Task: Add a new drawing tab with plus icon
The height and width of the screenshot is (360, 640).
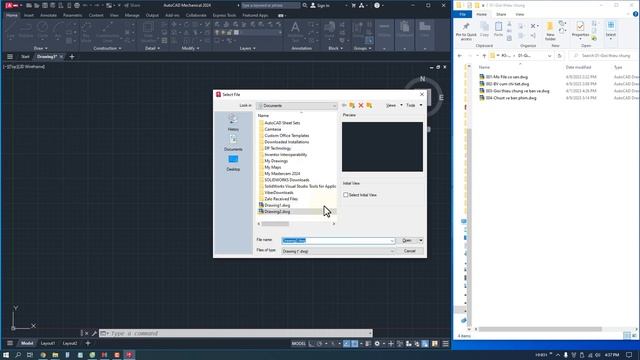Action: (72, 57)
